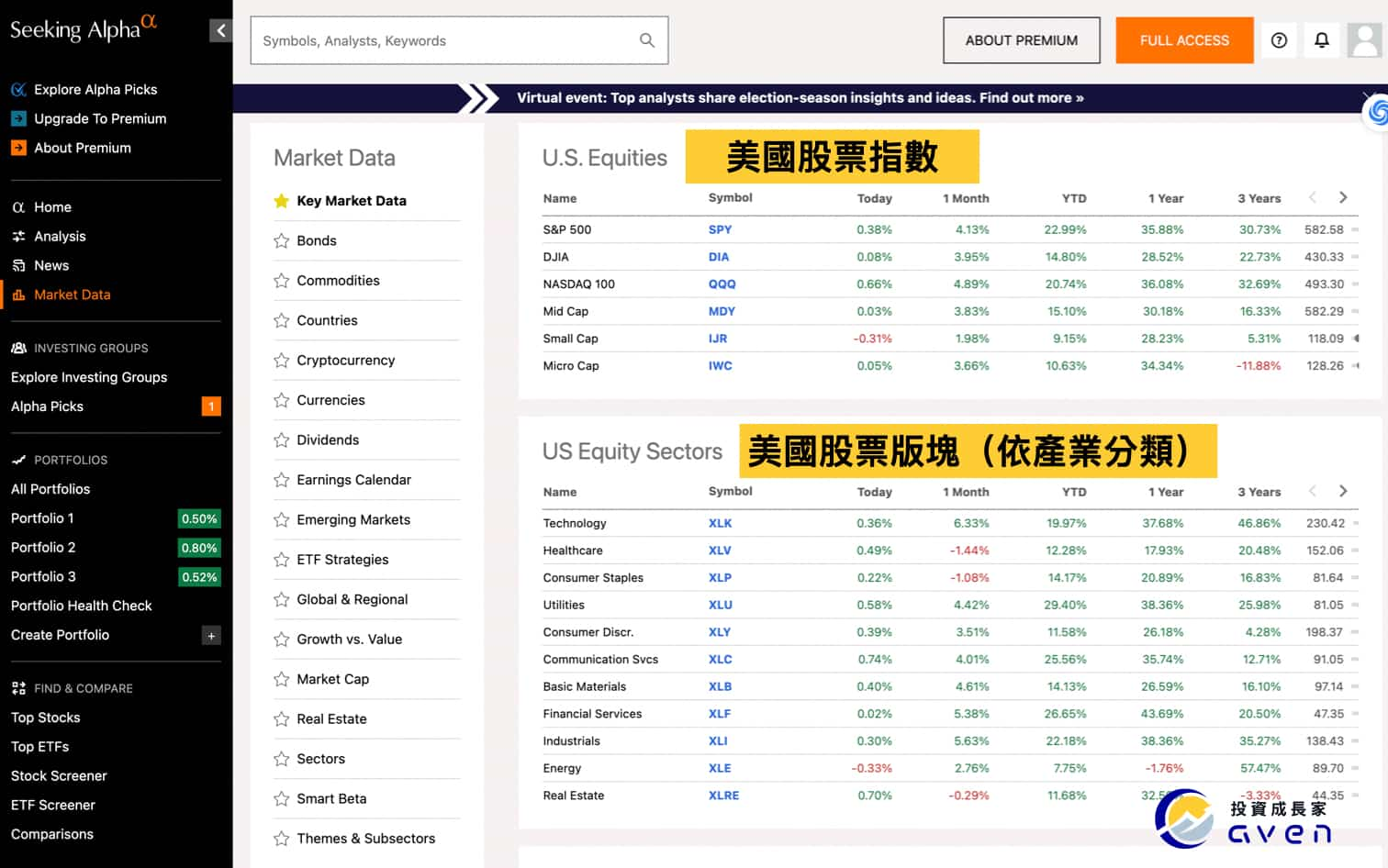Open ETF Strategies category
The height and width of the screenshot is (868, 1388).
[342, 560]
